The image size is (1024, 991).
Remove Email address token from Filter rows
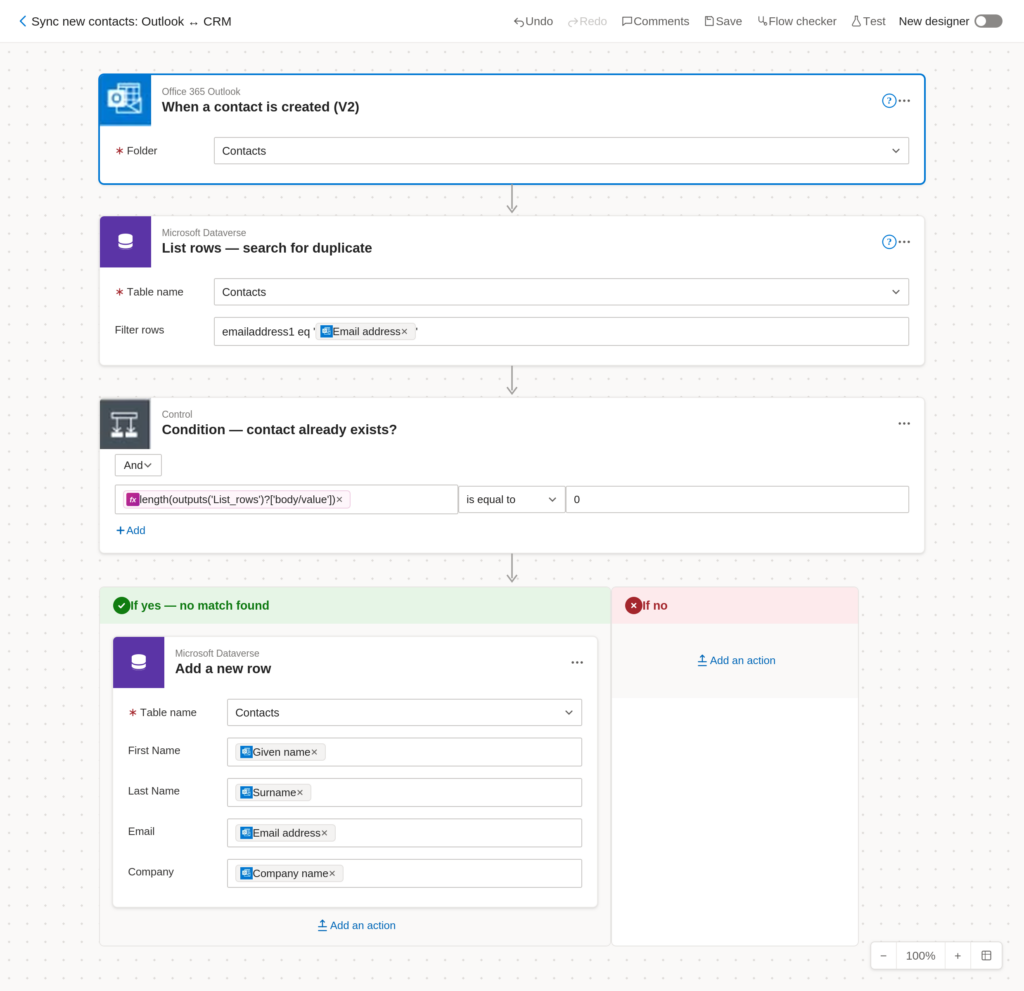(404, 332)
